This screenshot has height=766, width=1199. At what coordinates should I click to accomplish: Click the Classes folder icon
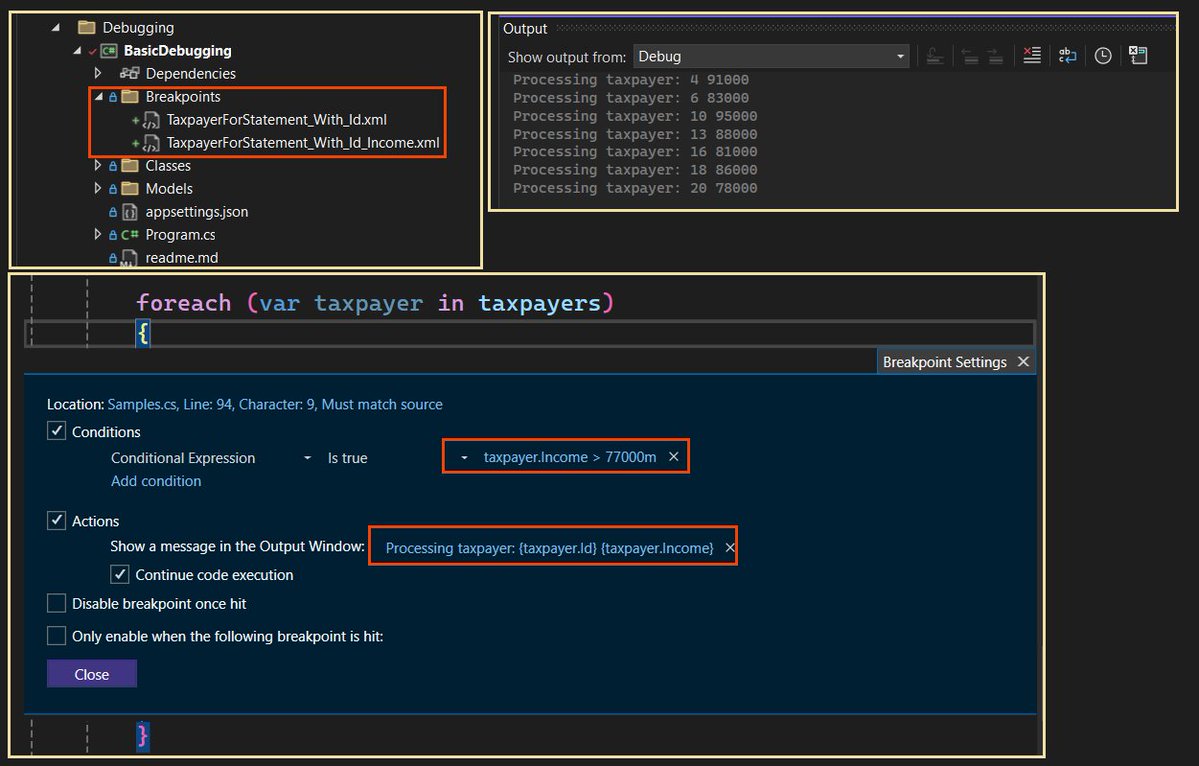130,165
